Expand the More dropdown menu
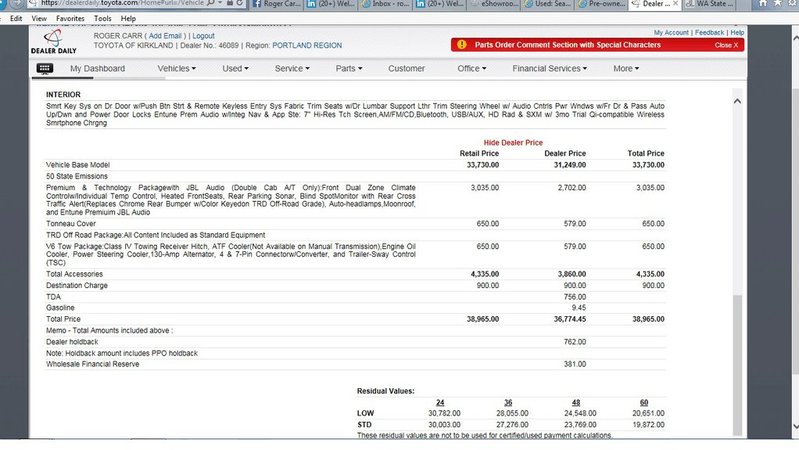The height and width of the screenshot is (450, 799). (626, 68)
